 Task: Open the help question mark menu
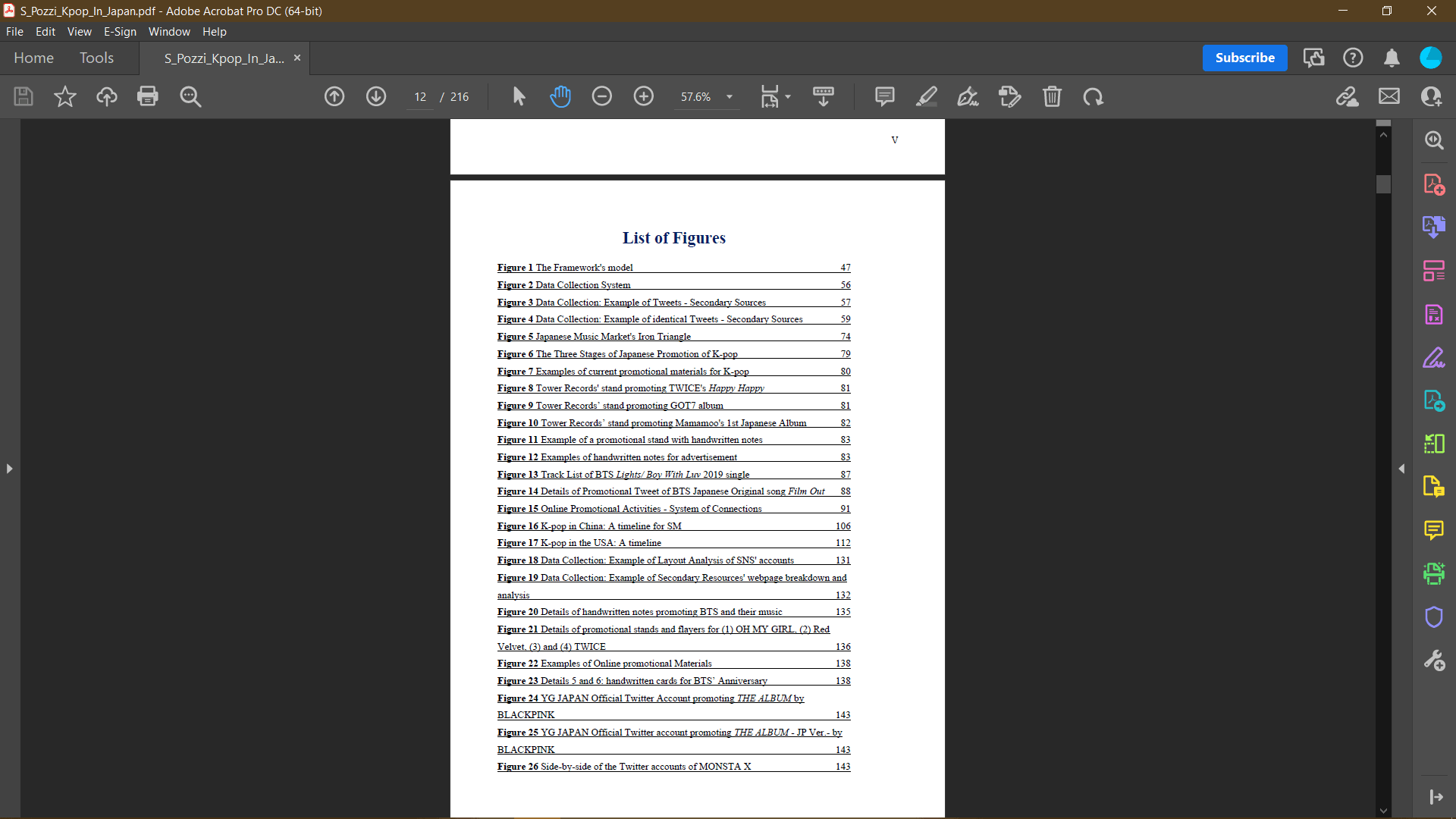(1353, 58)
